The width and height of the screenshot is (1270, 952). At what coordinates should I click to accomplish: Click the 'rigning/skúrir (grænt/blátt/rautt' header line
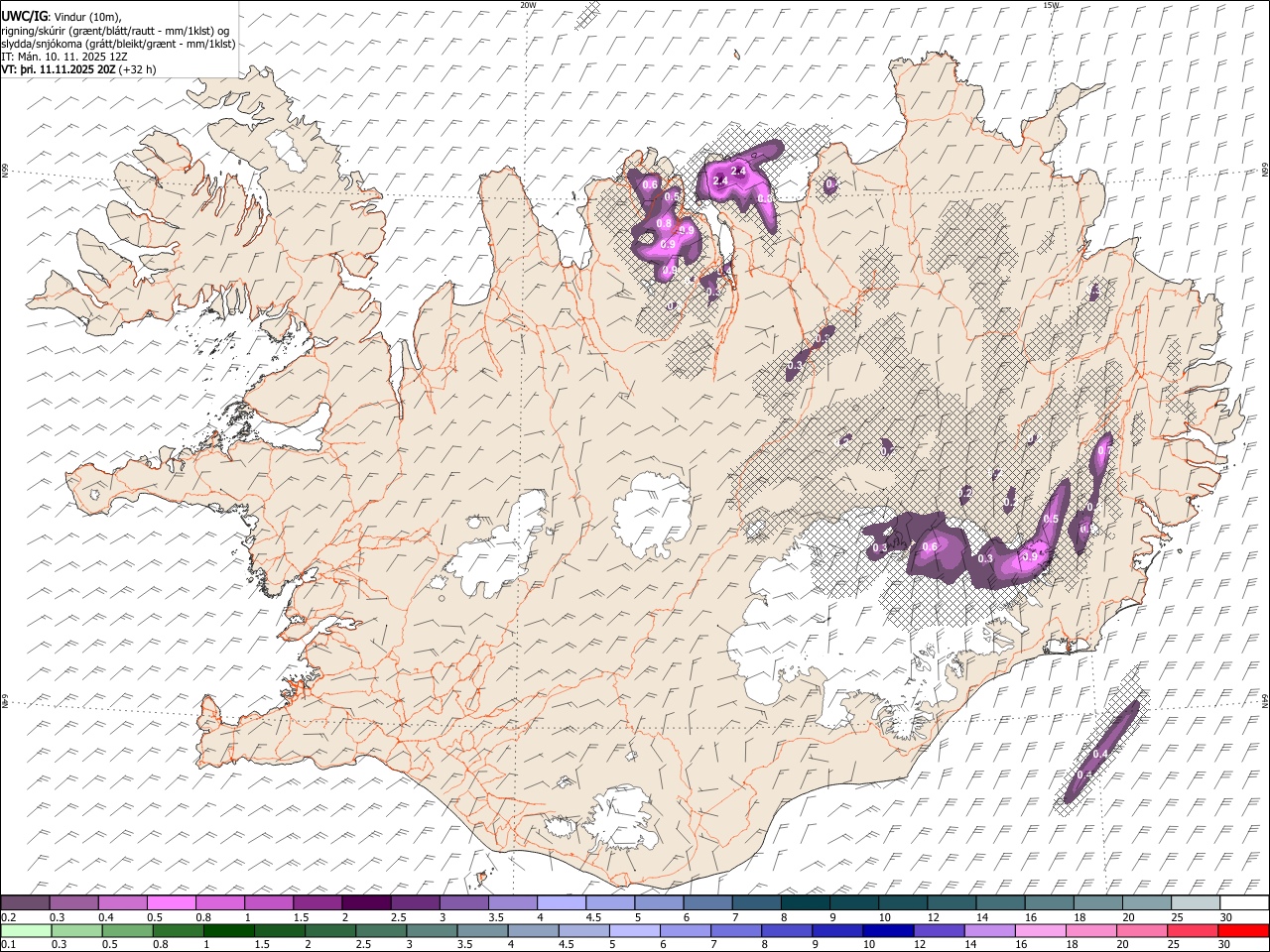pos(116,31)
